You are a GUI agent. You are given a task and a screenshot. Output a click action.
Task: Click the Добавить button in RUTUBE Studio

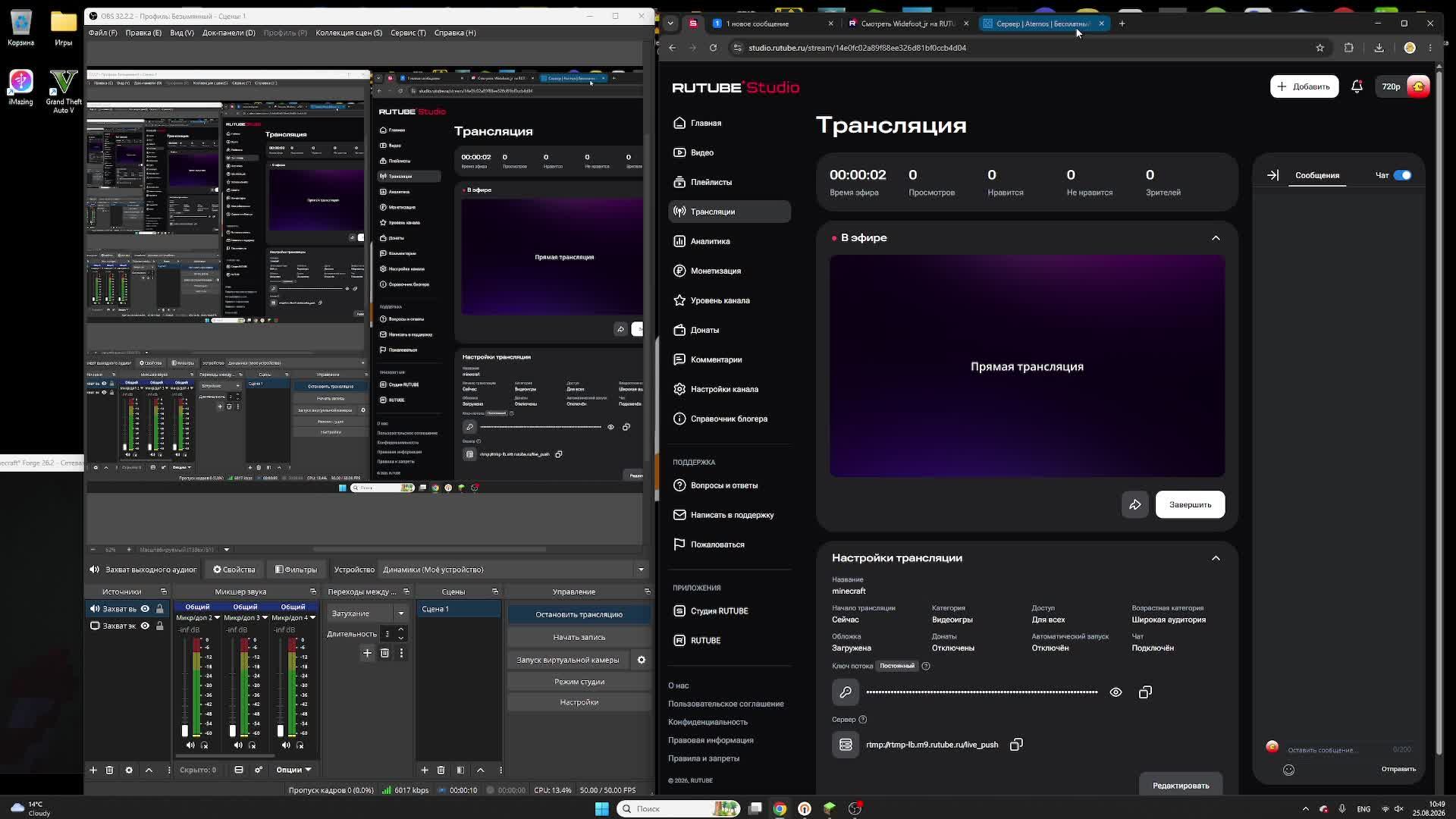[x=1304, y=86]
